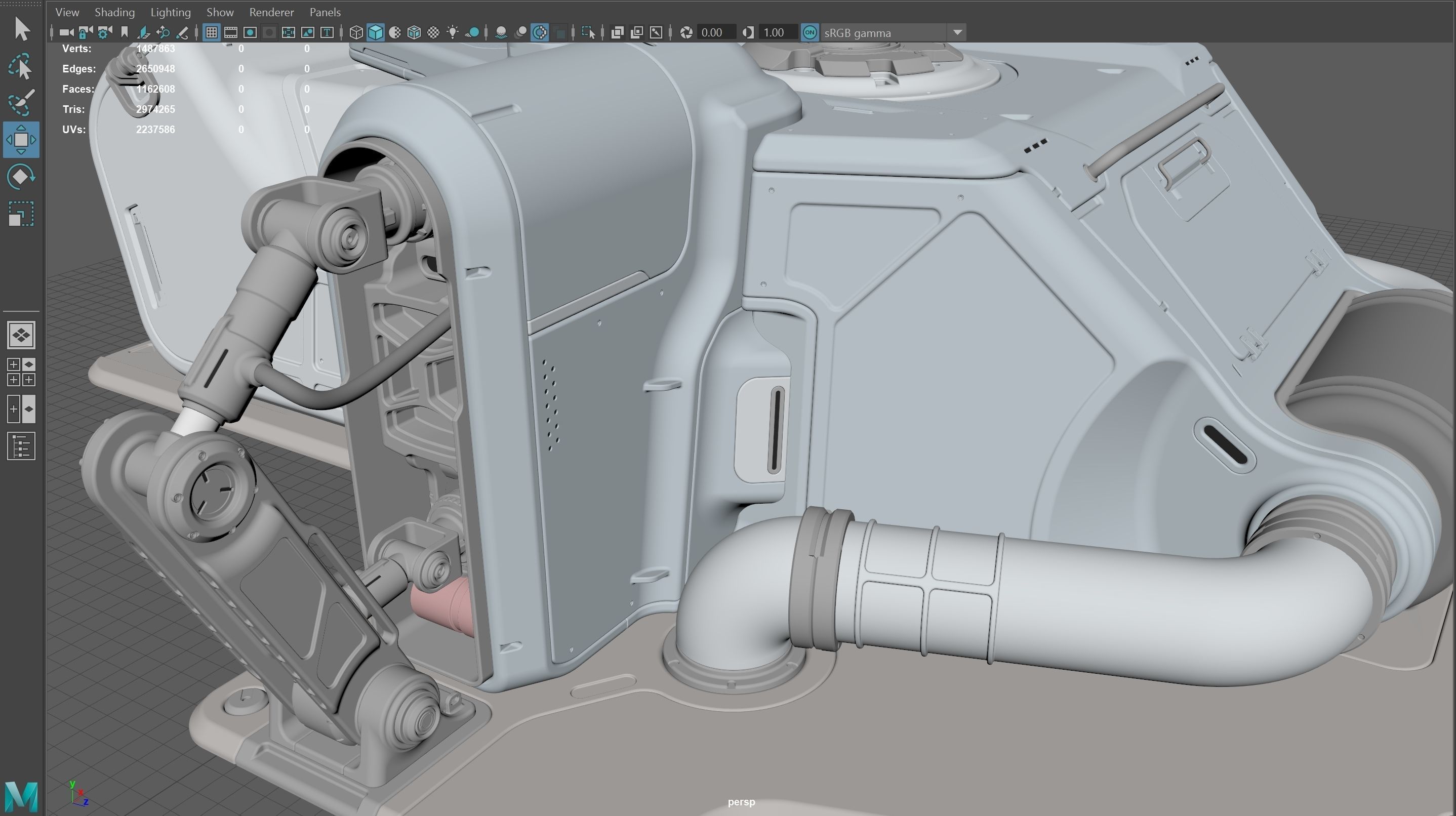
Task: Switch to single perspective view layout
Action: point(21,335)
